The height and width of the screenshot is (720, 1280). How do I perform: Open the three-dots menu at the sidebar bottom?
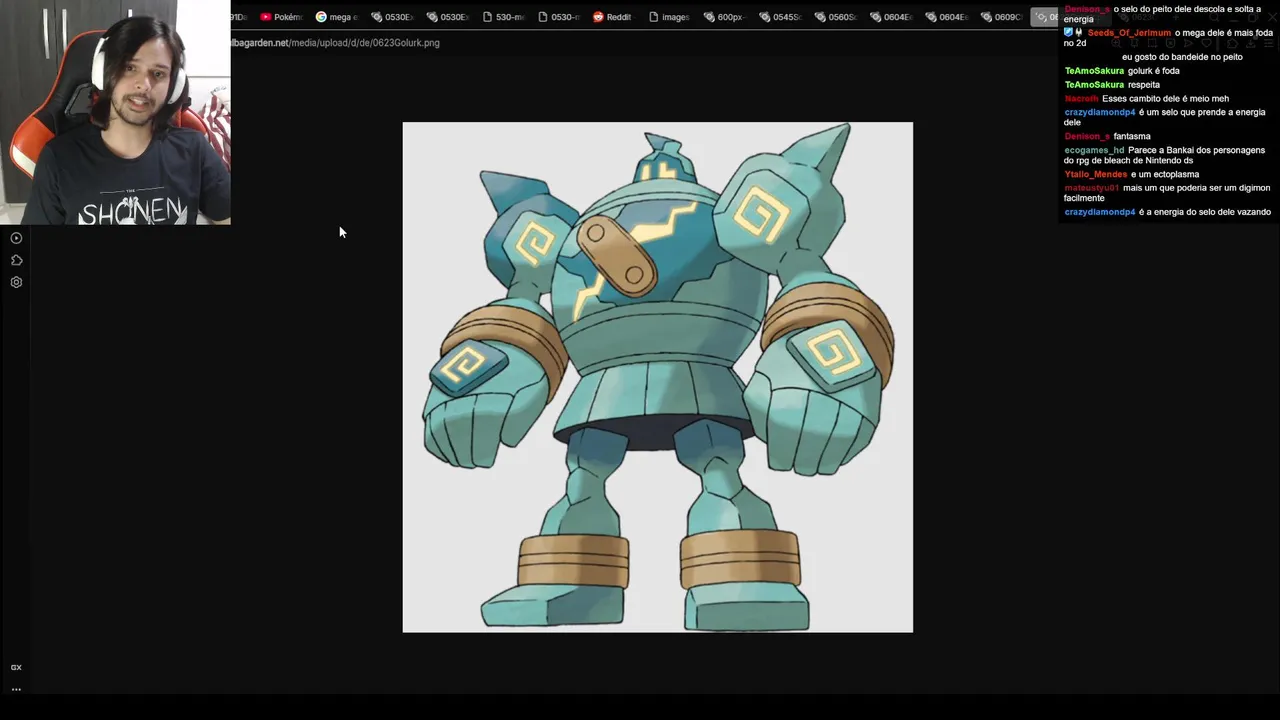16,689
